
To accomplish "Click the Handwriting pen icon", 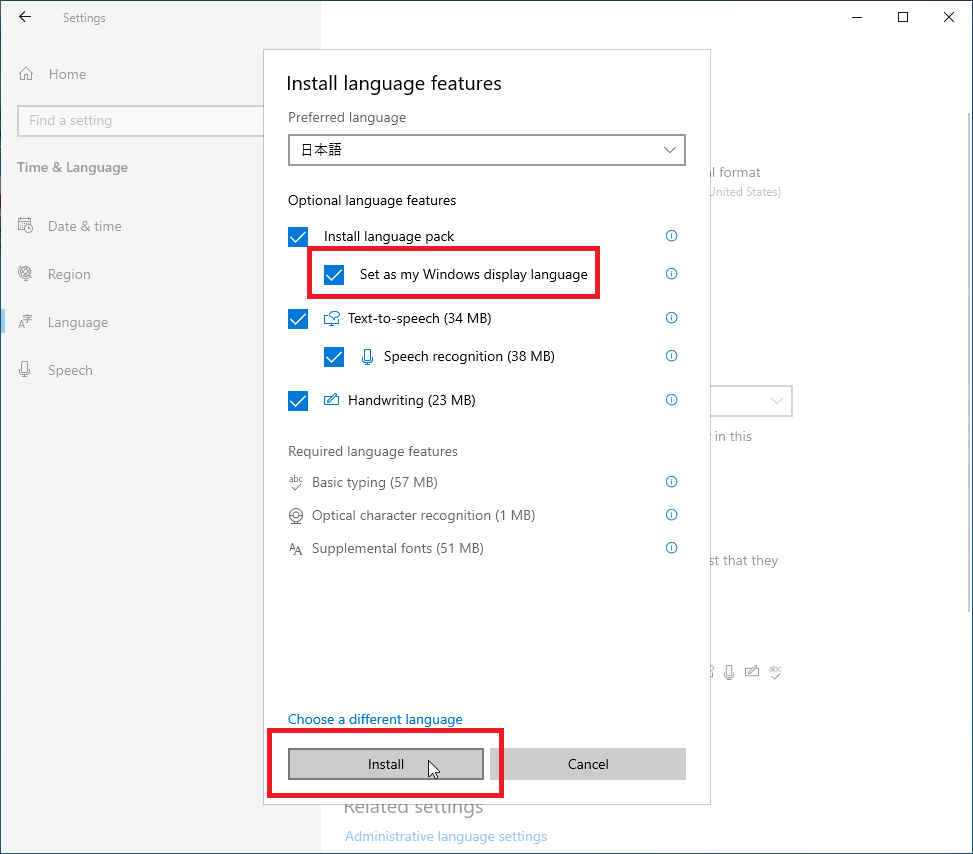I will pos(332,400).
